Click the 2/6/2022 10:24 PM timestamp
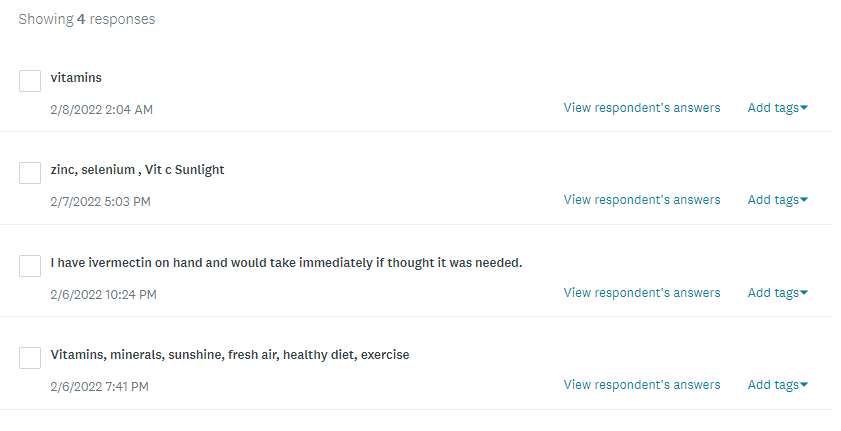Screen dimensions: 841x431 click(x=103, y=295)
